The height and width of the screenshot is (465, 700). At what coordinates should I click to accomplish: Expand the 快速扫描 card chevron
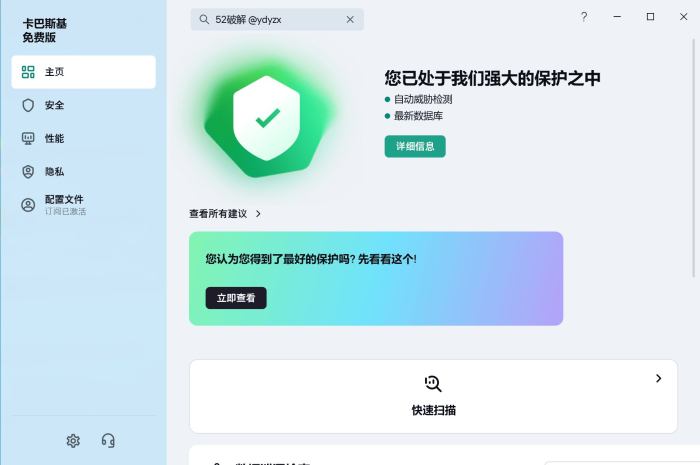click(658, 378)
